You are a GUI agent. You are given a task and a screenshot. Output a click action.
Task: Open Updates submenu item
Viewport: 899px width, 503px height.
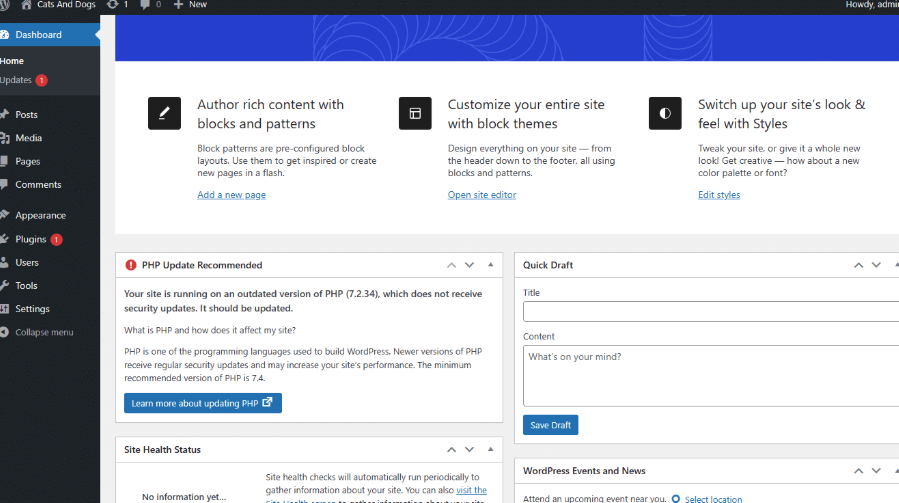pyautogui.click(x=15, y=80)
